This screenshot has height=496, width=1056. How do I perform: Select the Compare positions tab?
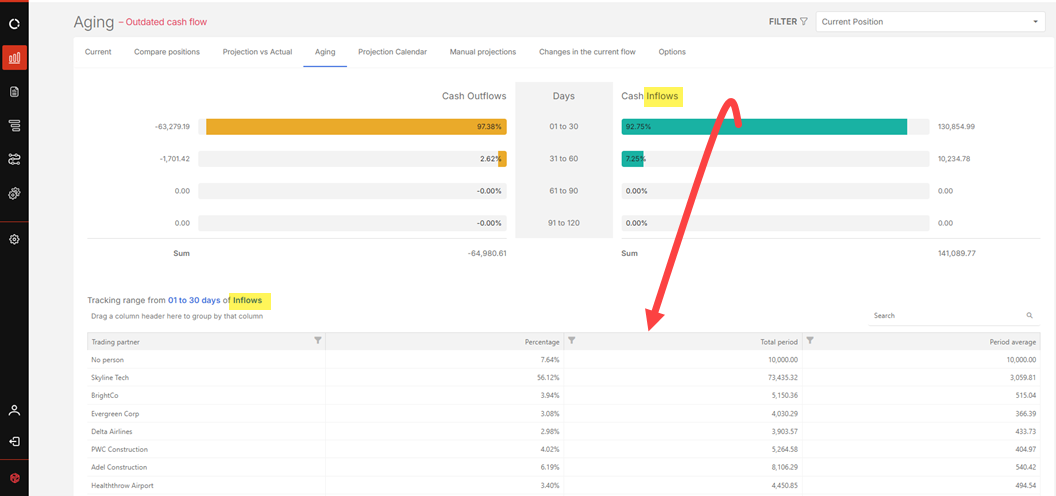click(167, 52)
